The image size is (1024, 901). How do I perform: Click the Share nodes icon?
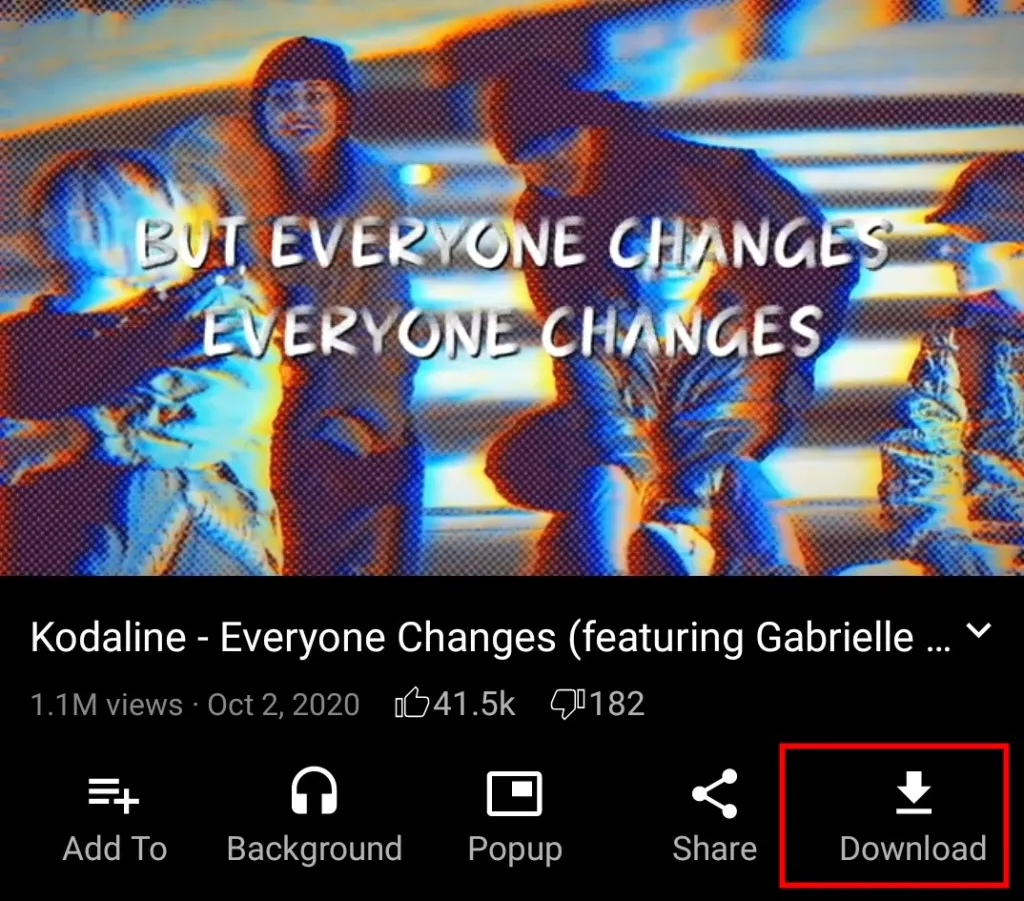pos(714,793)
